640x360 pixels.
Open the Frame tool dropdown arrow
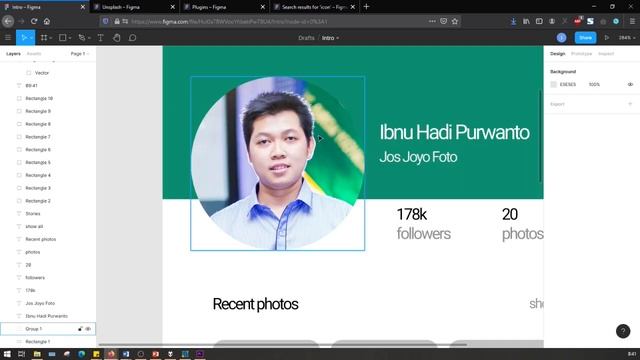click(51, 38)
